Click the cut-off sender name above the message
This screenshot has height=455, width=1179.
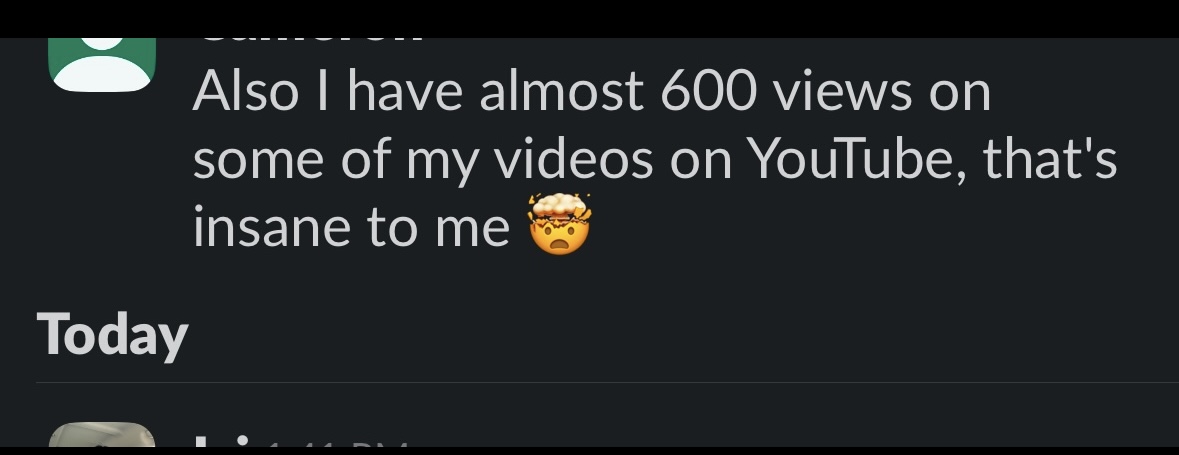point(310,42)
